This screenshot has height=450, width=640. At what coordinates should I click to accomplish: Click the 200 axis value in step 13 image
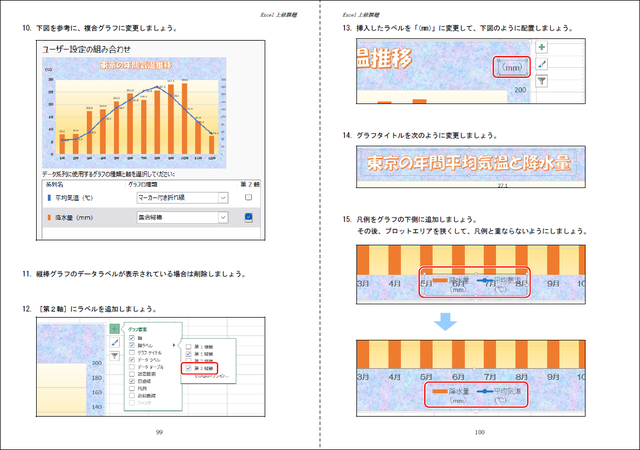pyautogui.click(x=520, y=90)
